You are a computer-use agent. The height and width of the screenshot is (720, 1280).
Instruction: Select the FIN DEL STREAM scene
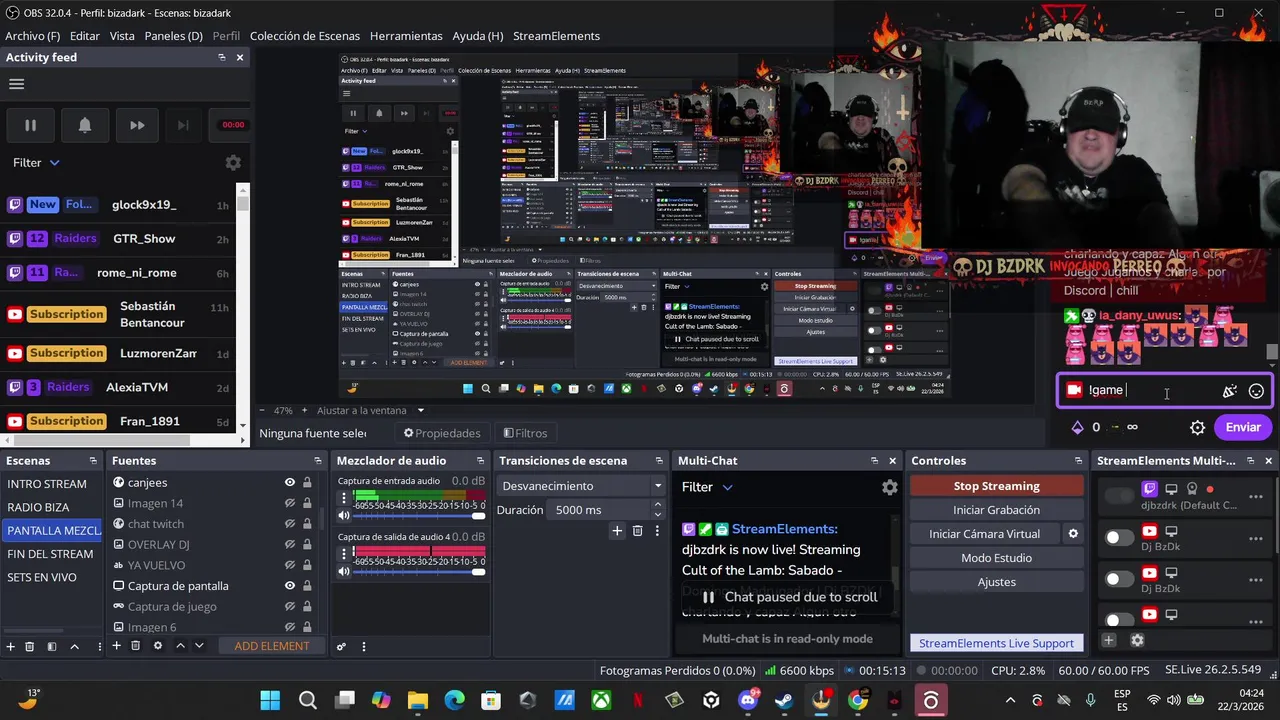[50, 554]
